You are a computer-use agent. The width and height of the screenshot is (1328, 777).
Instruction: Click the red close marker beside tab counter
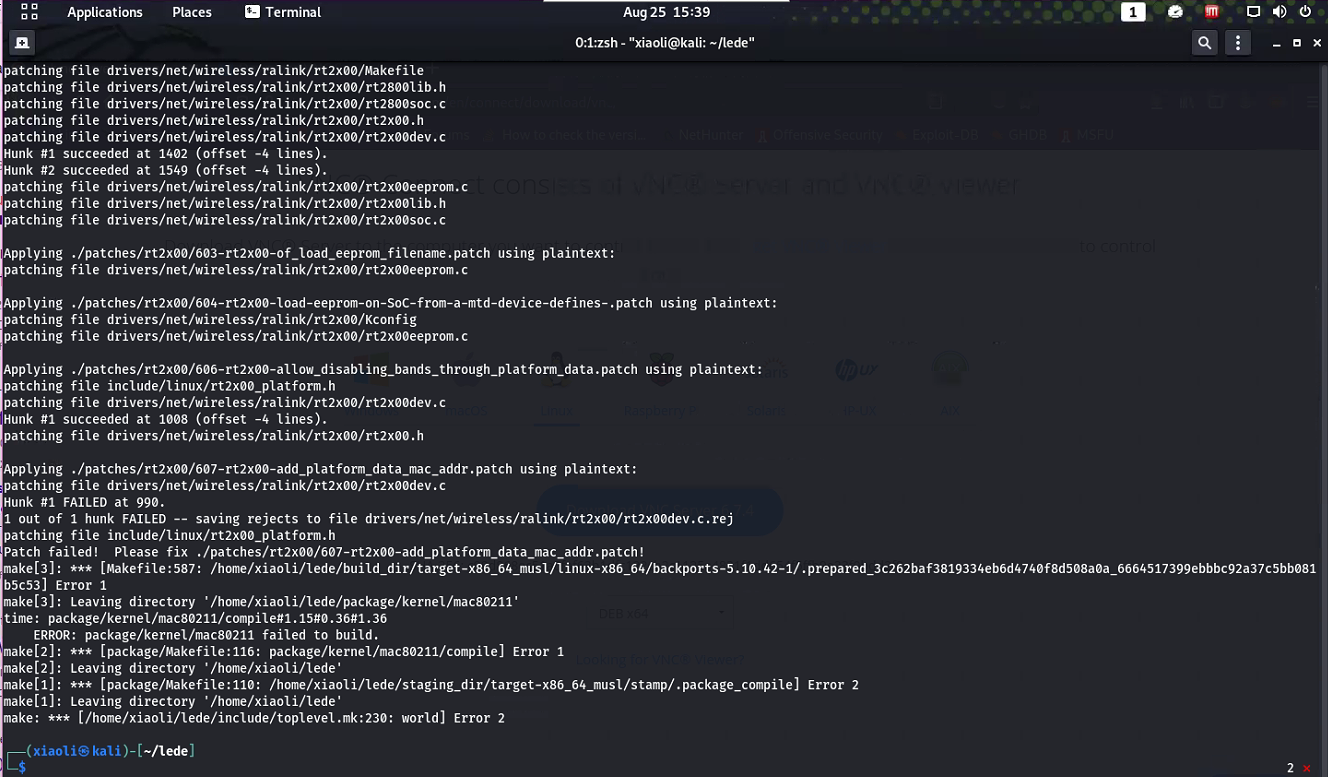click(1305, 766)
